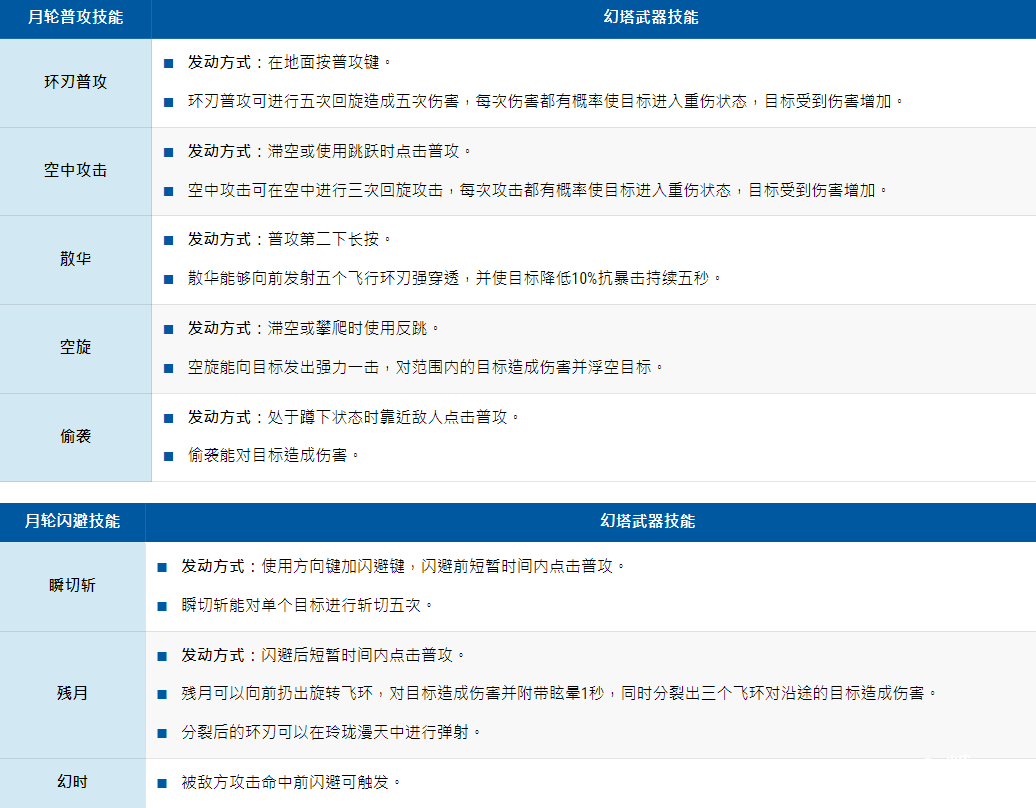Click the 月轮闪避技能 header cell
Image resolution: width=1036 pixels, height=808 pixels.
click(72, 521)
